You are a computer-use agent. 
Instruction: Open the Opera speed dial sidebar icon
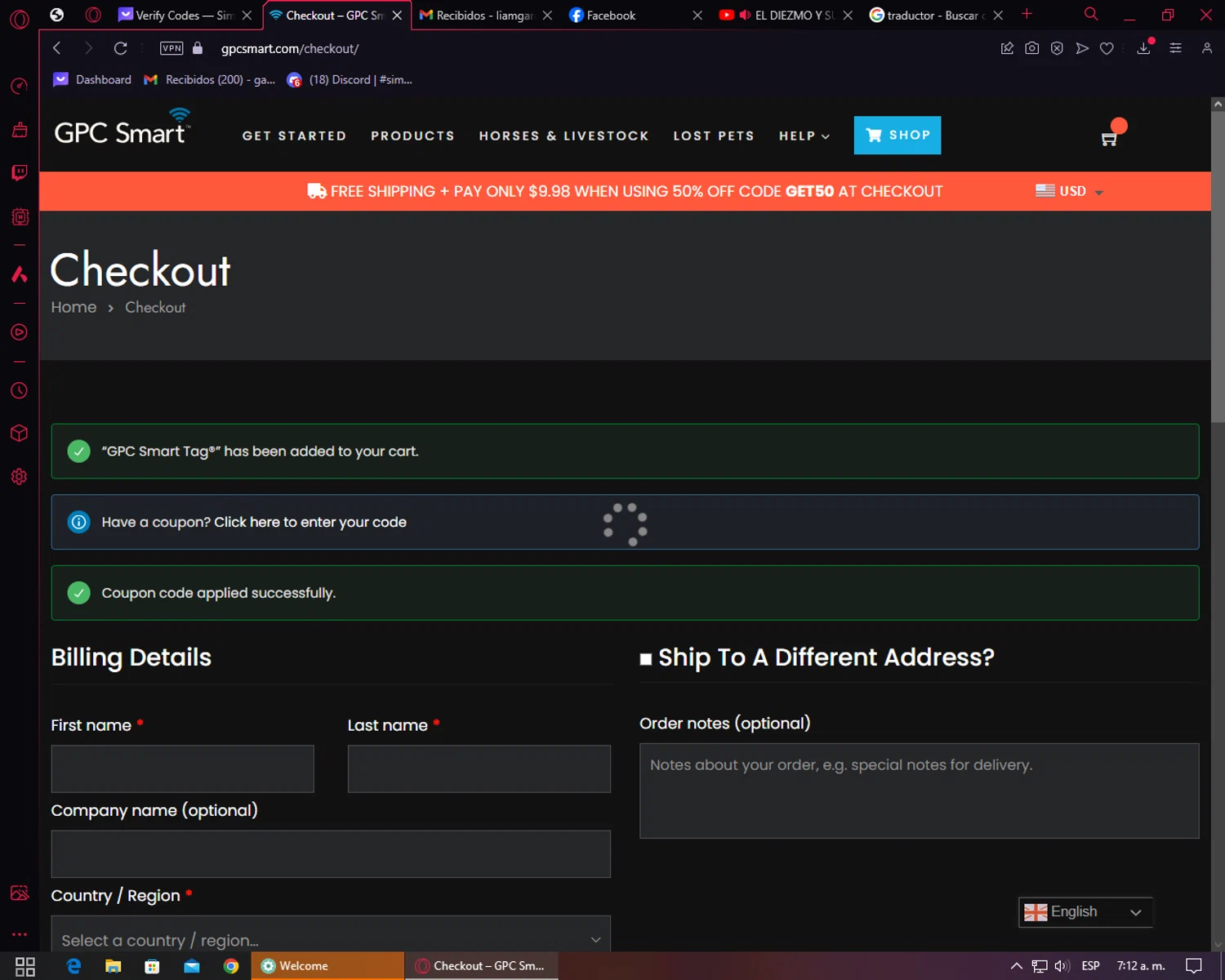click(19, 86)
